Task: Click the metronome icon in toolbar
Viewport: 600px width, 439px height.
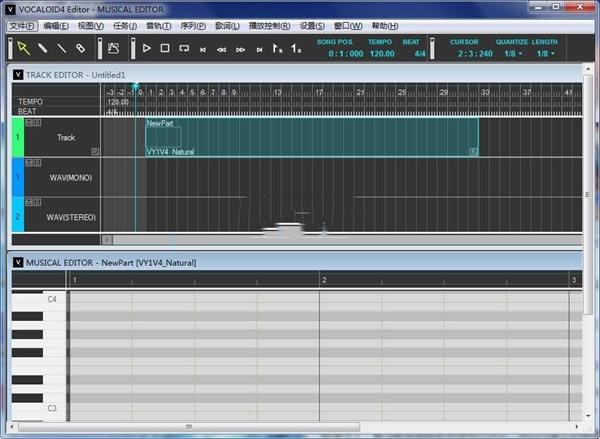Action: pos(113,48)
